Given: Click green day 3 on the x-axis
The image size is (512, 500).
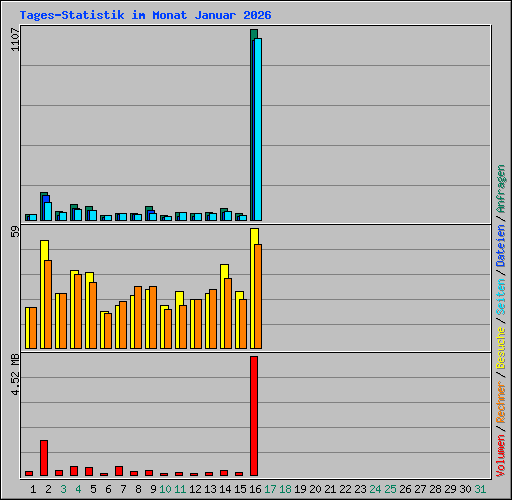Looking at the screenshot, I should click(x=63, y=489).
